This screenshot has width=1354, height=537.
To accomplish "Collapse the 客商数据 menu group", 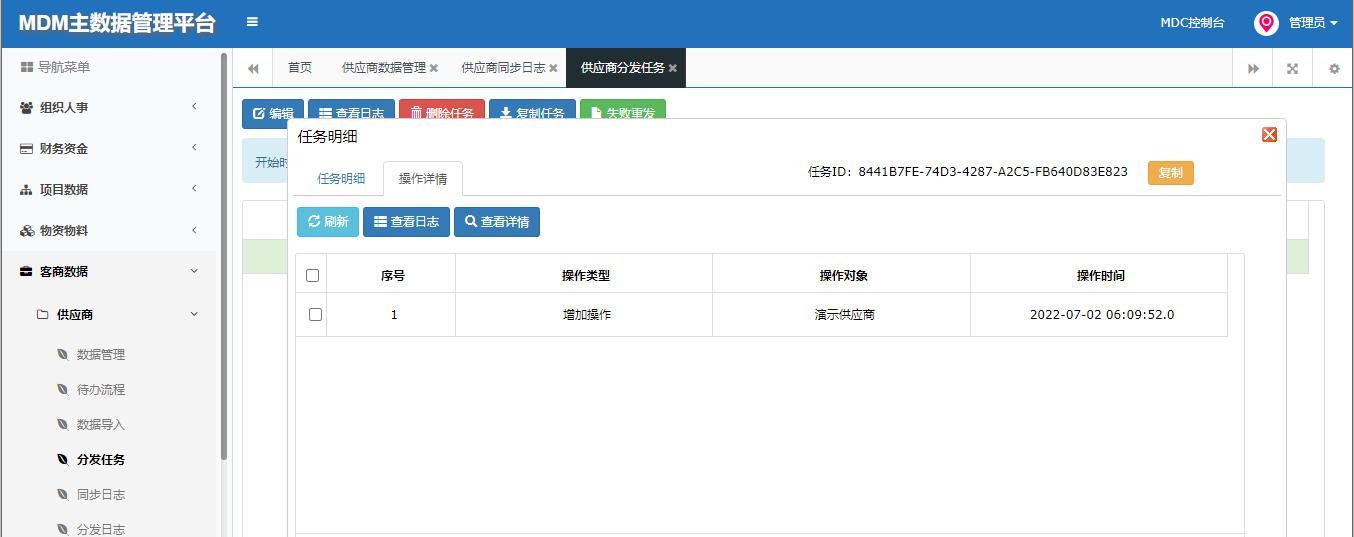I will (108, 271).
